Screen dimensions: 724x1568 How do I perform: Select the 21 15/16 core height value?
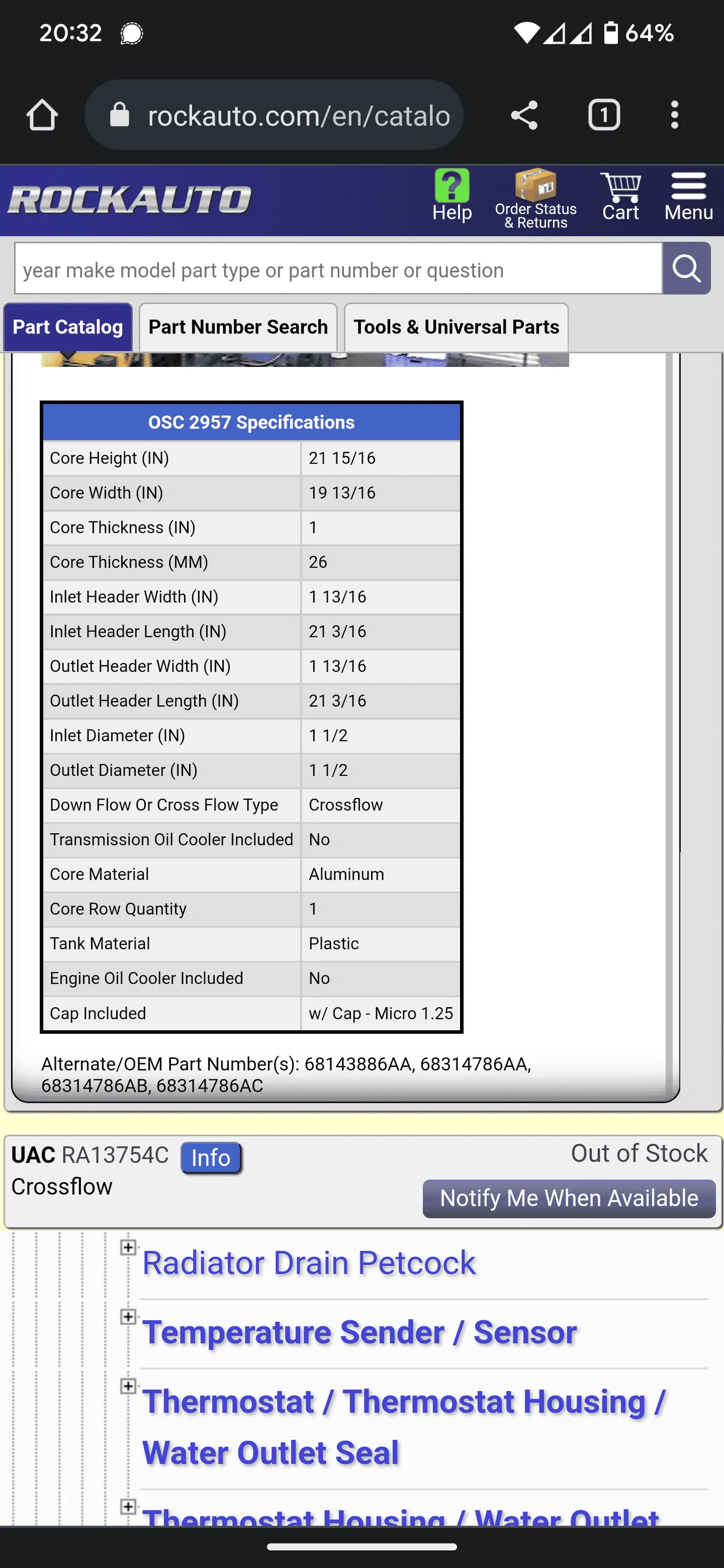tap(342, 458)
